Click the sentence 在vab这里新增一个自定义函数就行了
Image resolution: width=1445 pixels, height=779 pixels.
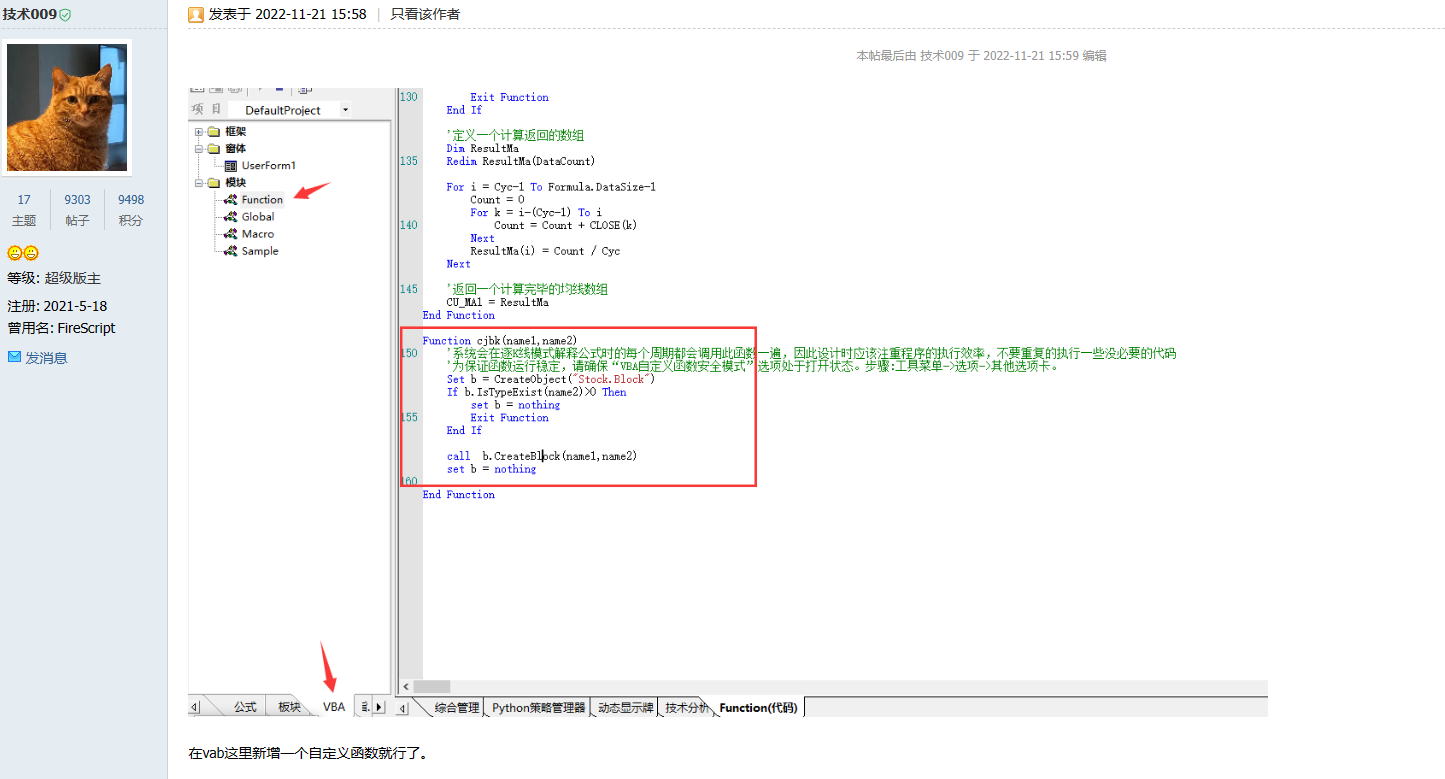tap(308, 753)
